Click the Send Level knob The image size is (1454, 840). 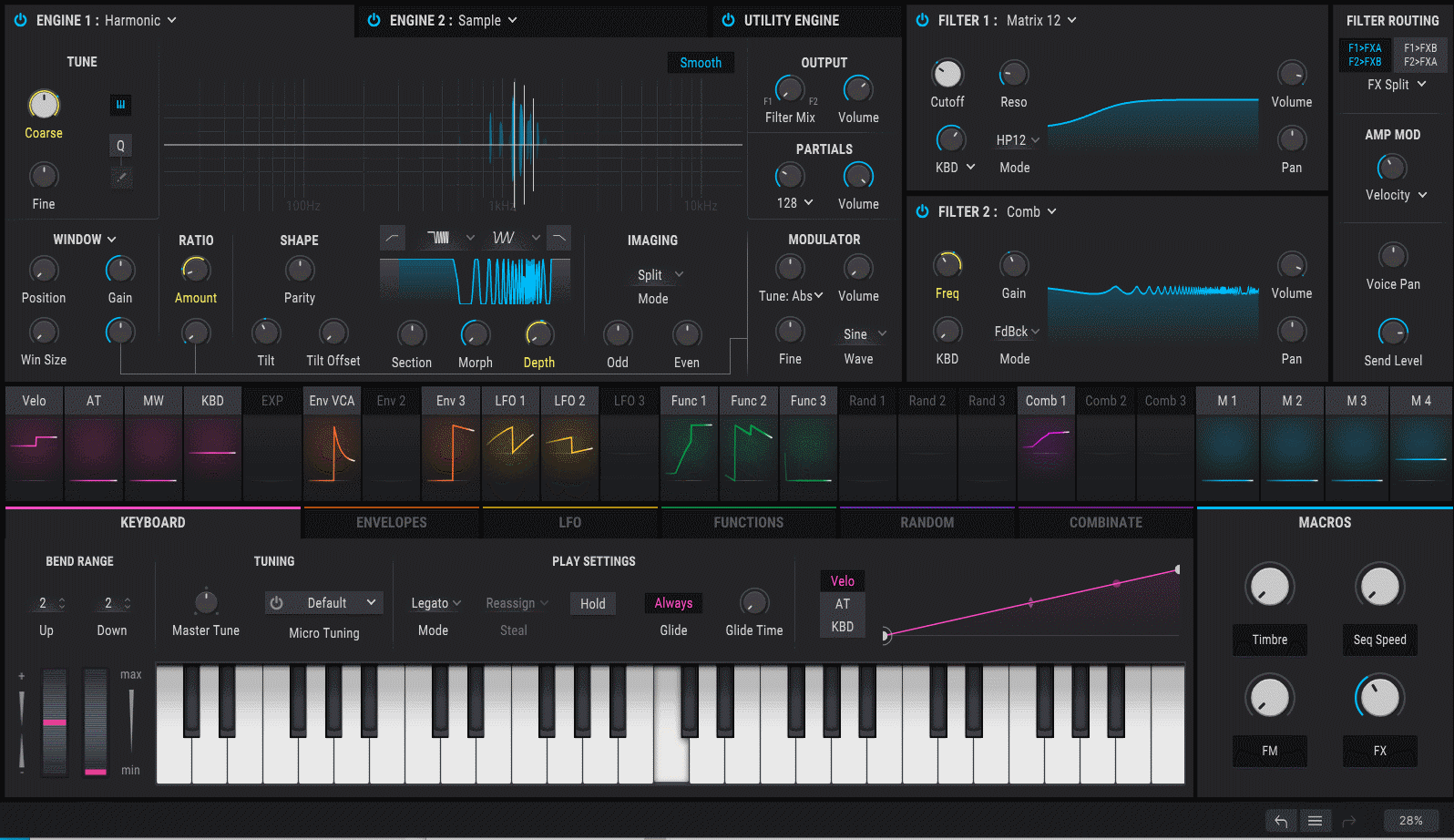tap(1393, 332)
